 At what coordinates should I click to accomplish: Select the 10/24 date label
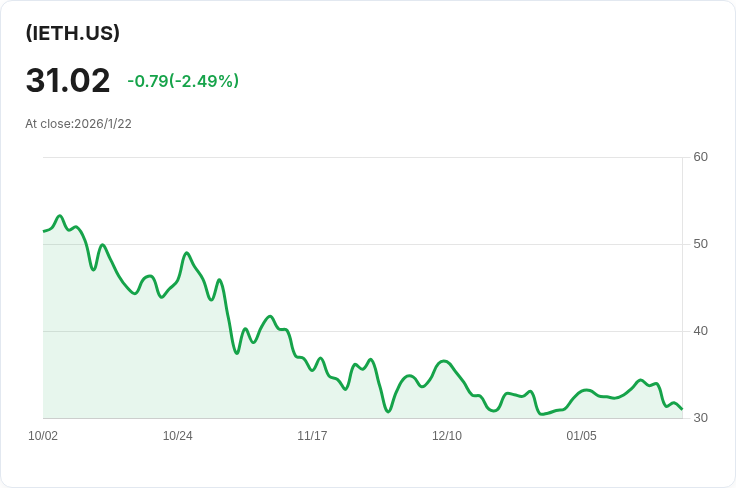coord(177,436)
